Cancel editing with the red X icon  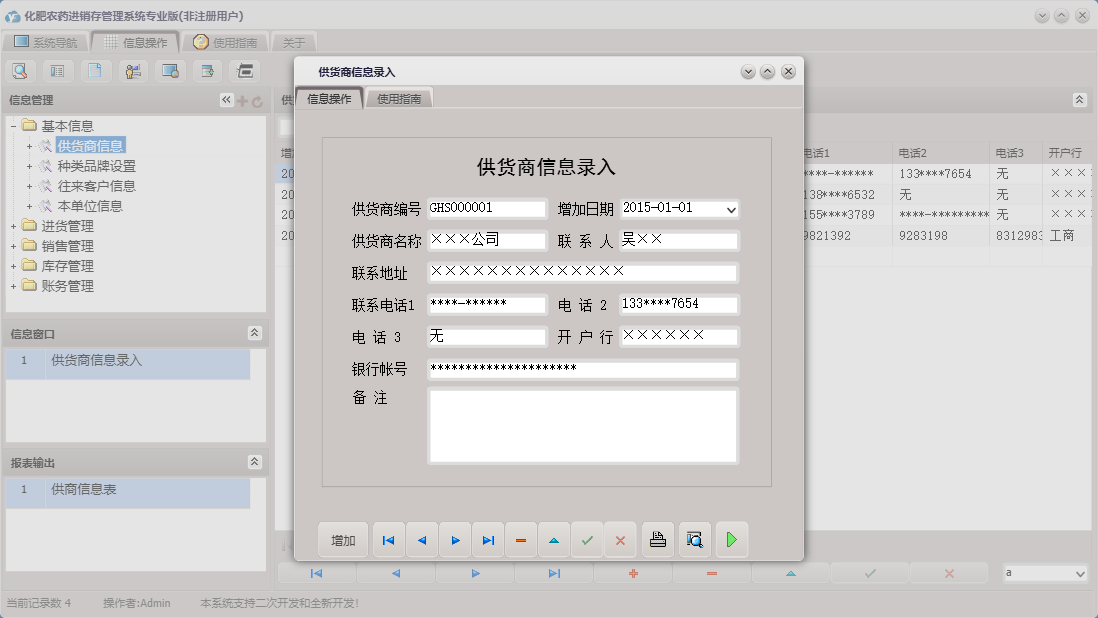pyautogui.click(x=620, y=540)
